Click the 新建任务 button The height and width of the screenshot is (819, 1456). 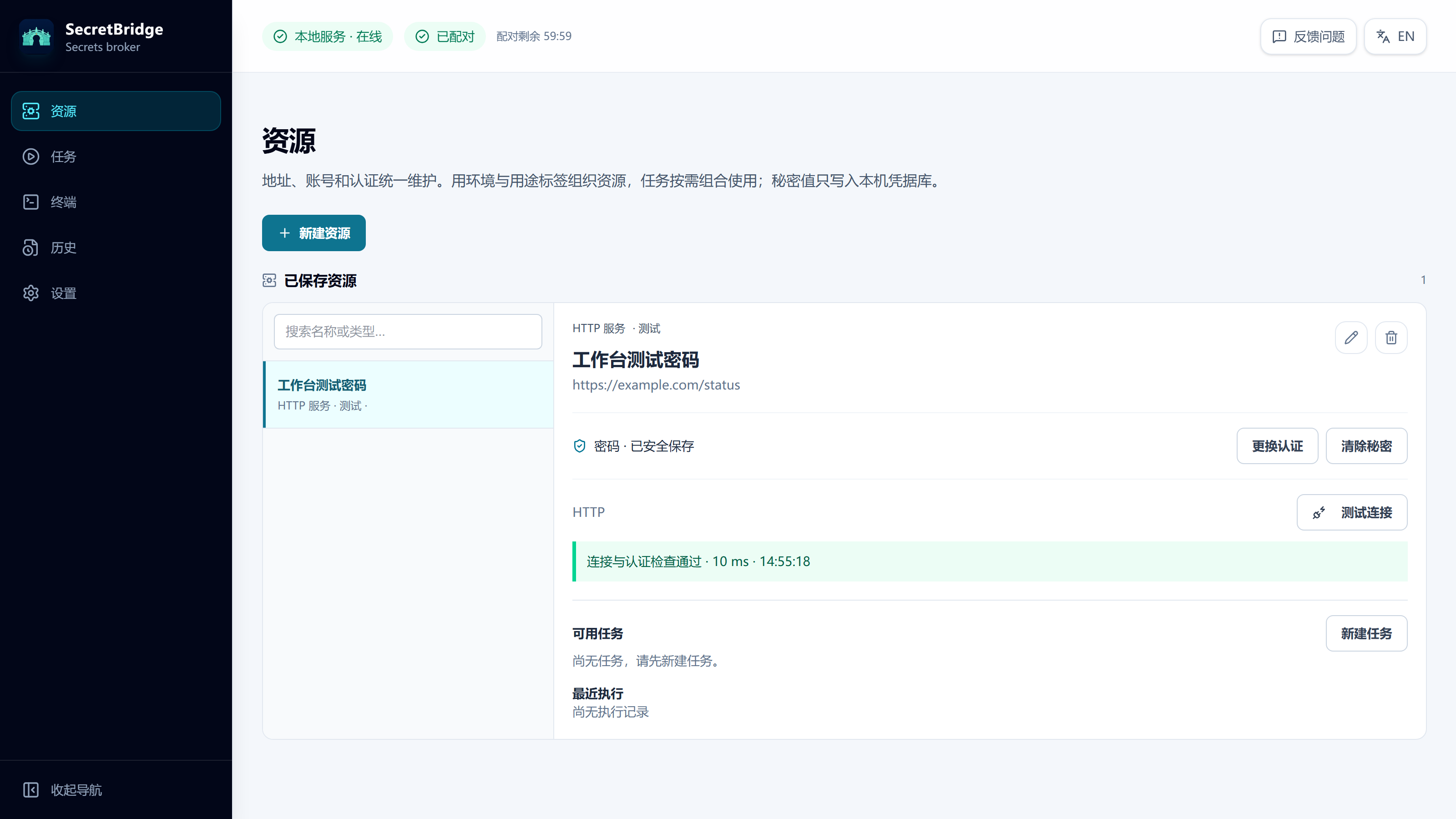pyautogui.click(x=1366, y=633)
